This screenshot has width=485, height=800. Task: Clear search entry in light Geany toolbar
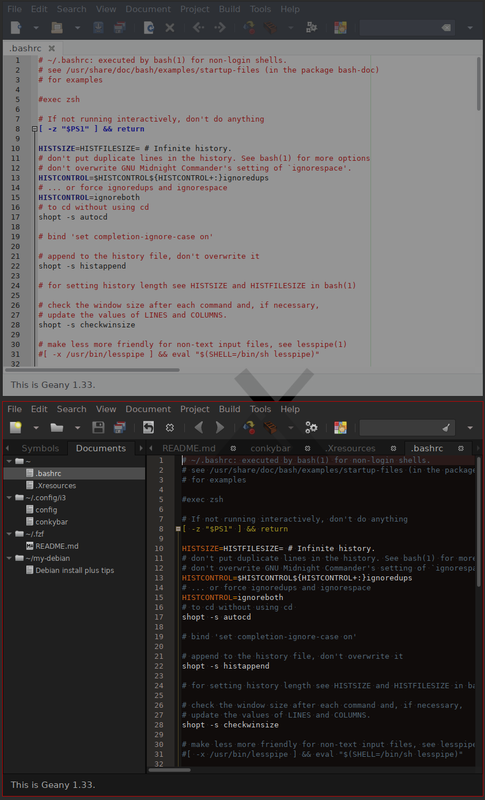(446, 28)
